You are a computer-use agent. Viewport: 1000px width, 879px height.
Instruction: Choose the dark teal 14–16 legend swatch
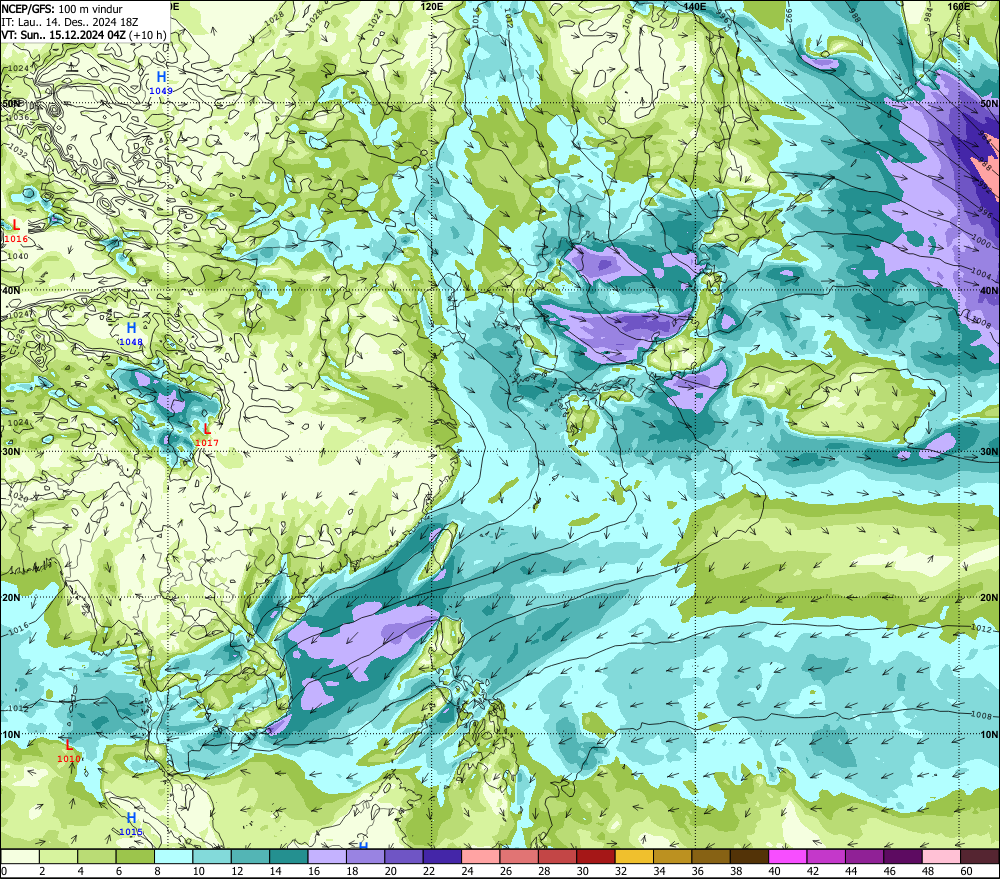point(288,856)
